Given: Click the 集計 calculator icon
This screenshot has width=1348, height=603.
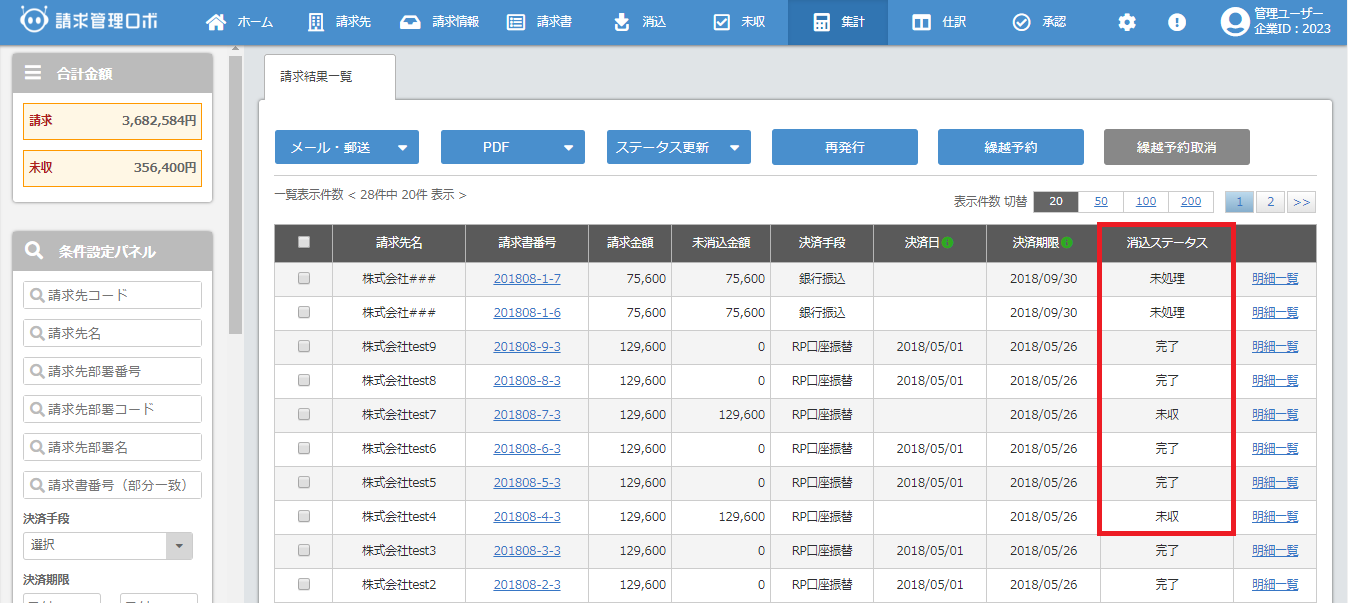Looking at the screenshot, I should click(822, 22).
